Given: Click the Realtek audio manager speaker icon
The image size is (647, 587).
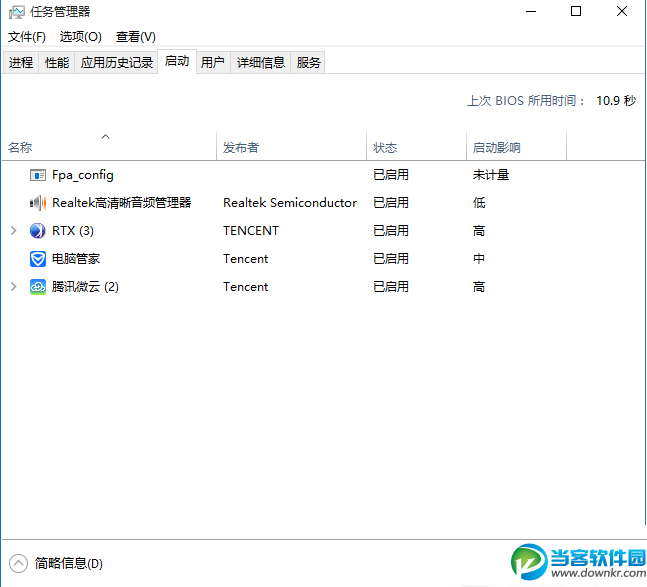Looking at the screenshot, I should (x=38, y=203).
